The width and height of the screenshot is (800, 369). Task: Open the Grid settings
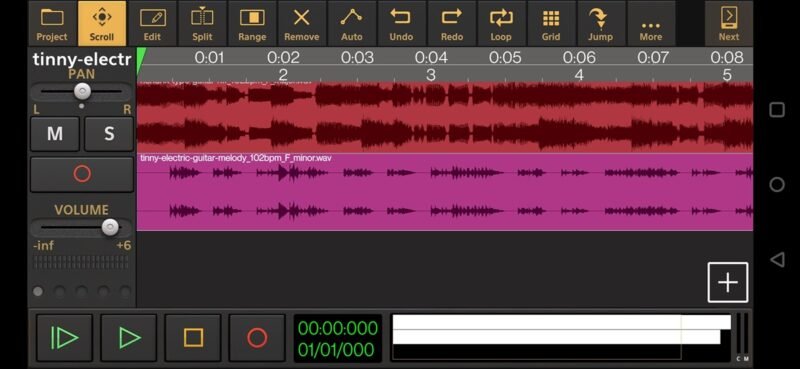tap(551, 23)
